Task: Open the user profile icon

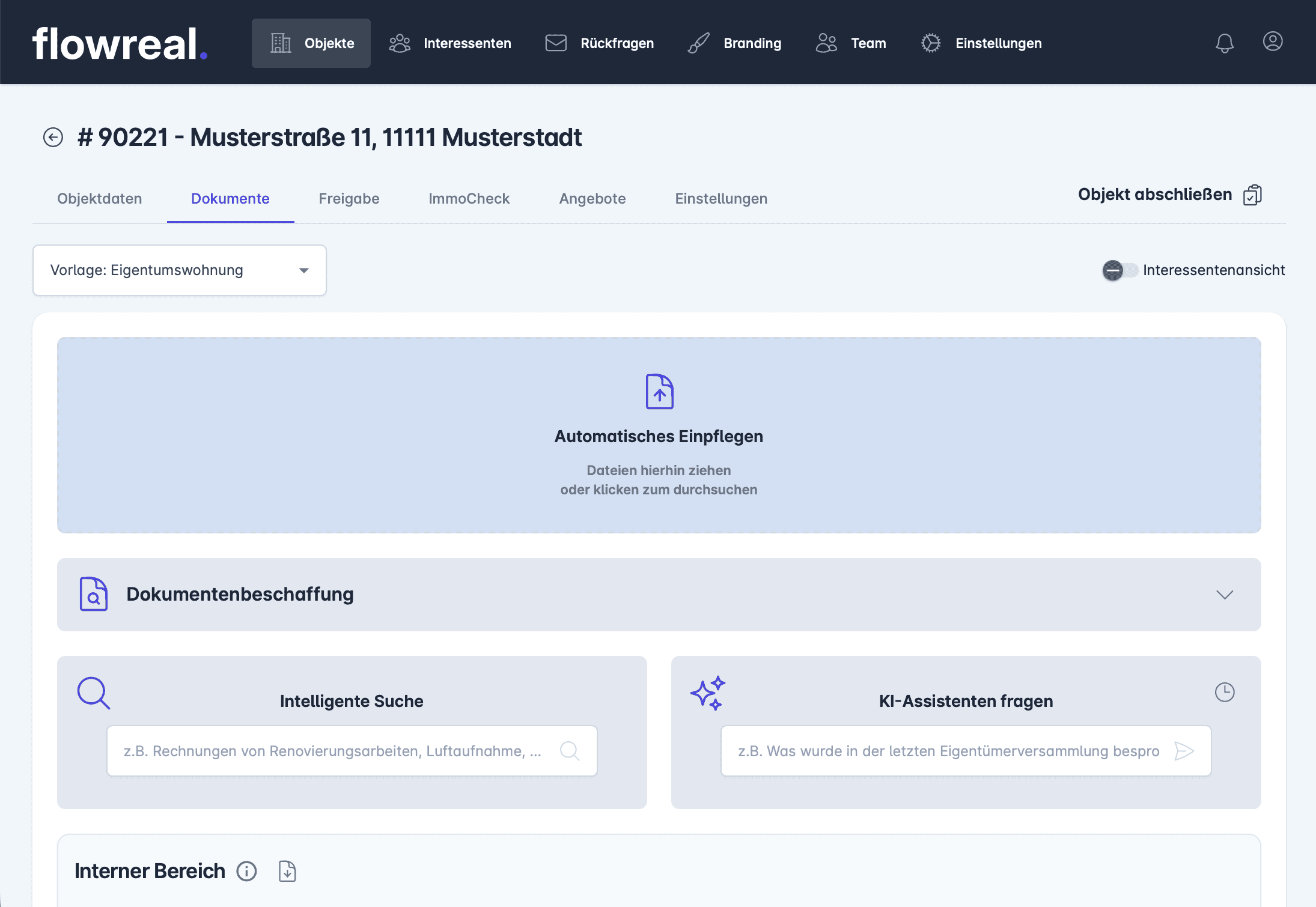Action: 1272,41
